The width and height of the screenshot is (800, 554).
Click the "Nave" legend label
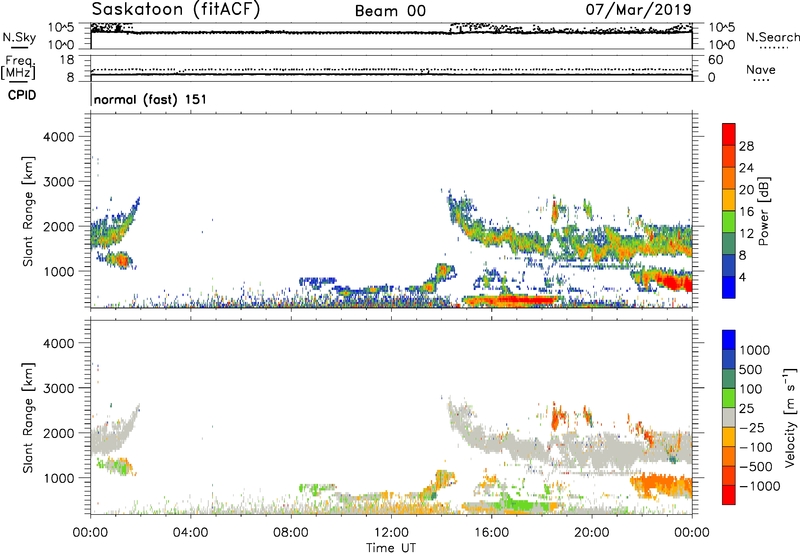tap(761, 69)
